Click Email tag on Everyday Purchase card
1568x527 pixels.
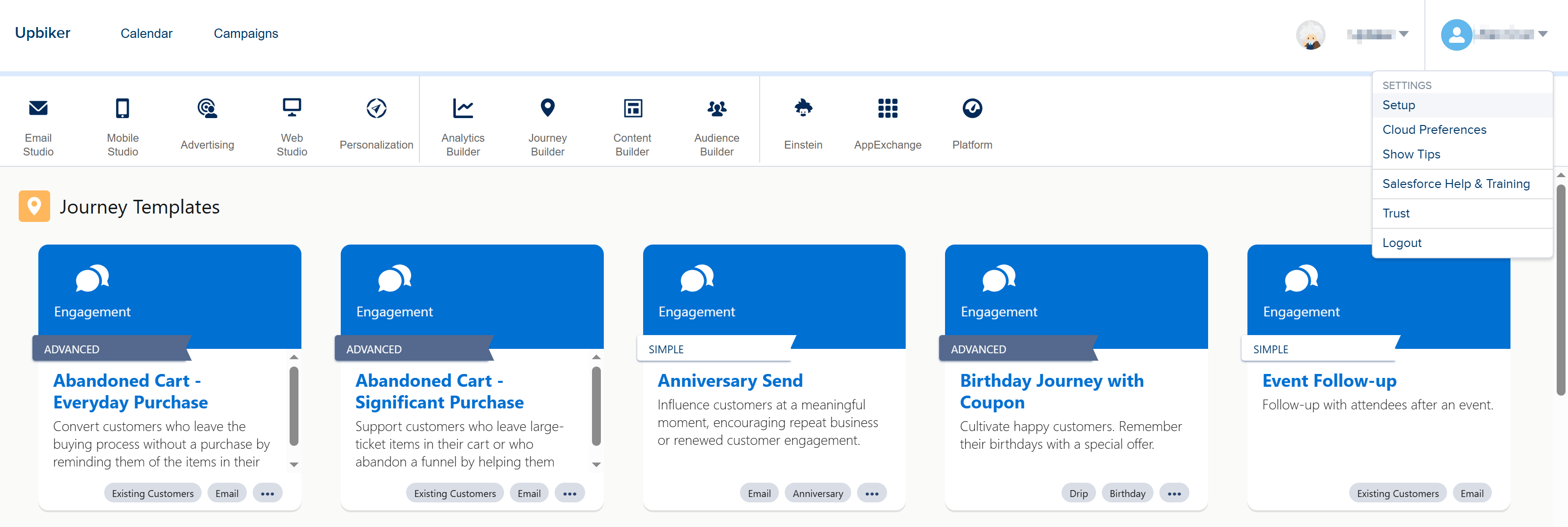(227, 494)
